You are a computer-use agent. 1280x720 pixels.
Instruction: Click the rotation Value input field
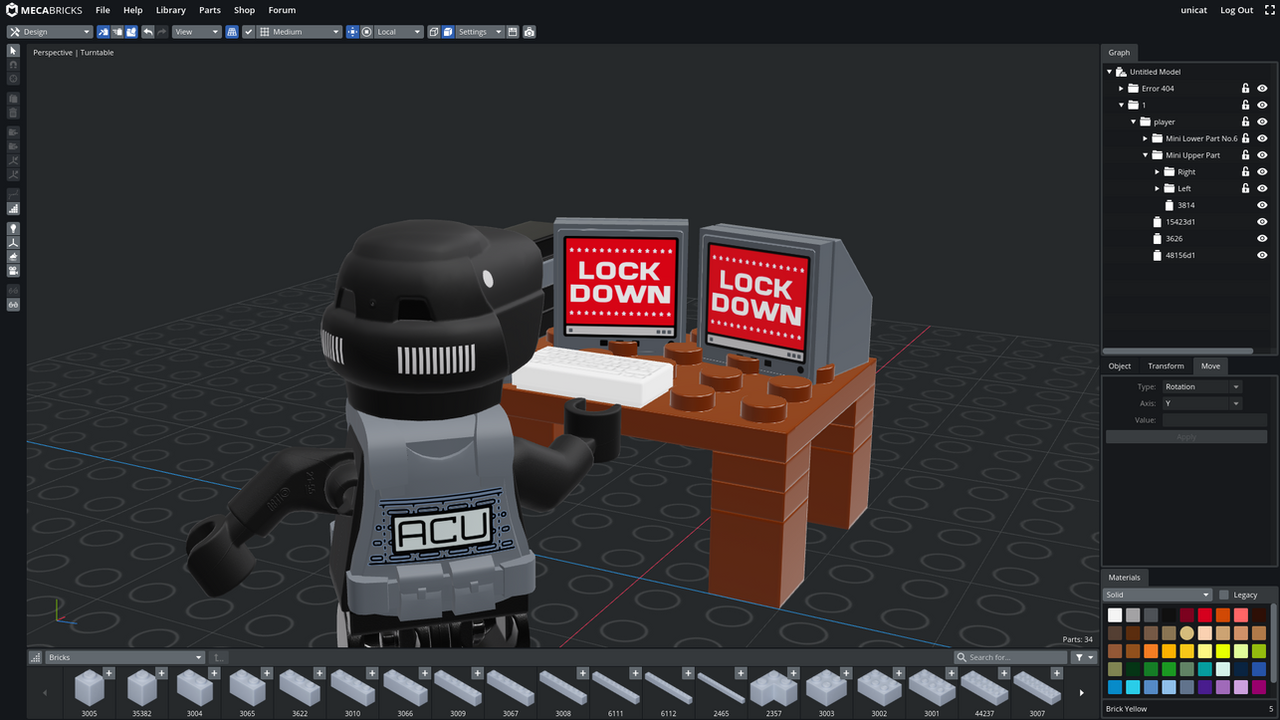click(x=1214, y=421)
